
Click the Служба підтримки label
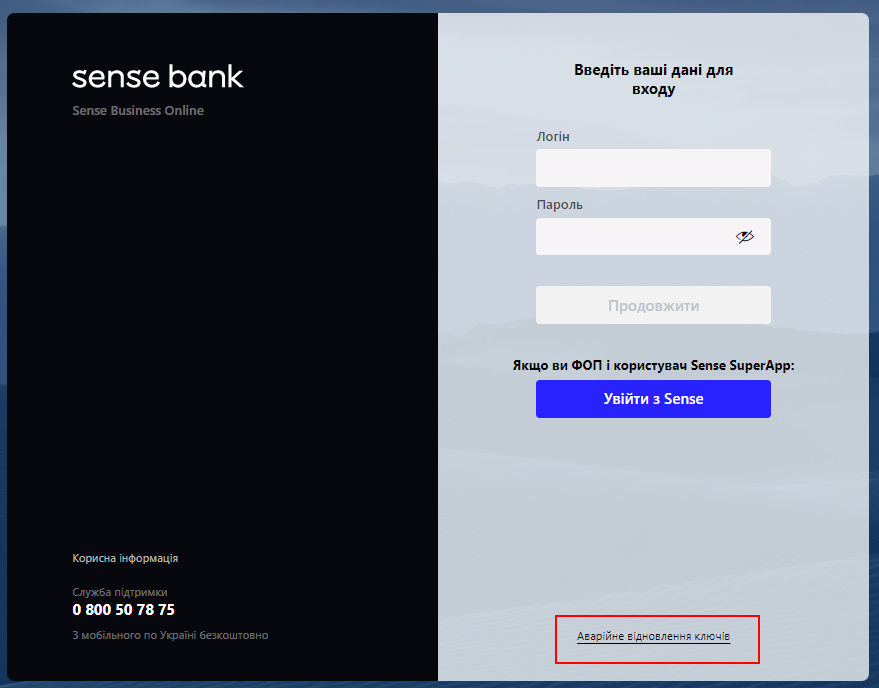[x=120, y=592]
